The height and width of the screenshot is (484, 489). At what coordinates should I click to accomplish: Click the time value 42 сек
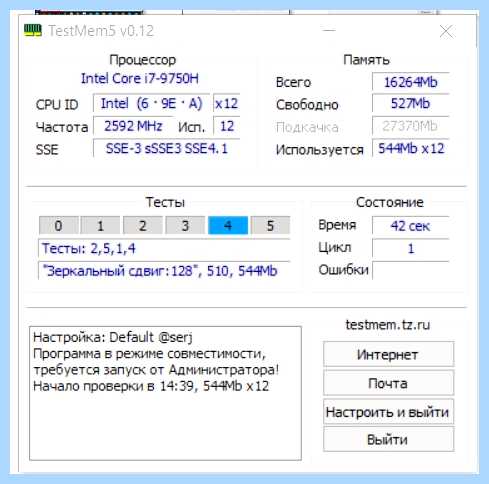411,226
